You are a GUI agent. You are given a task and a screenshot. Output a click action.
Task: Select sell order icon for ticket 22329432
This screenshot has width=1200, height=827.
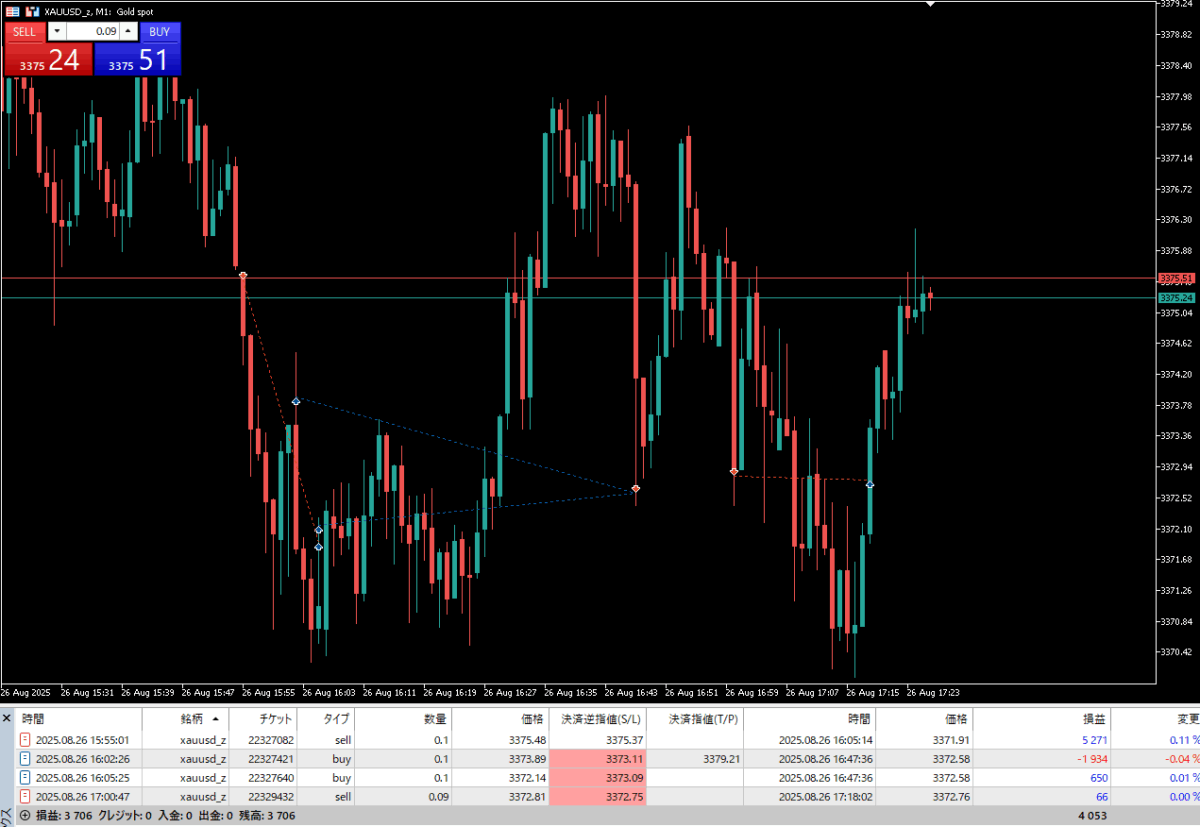(25, 797)
